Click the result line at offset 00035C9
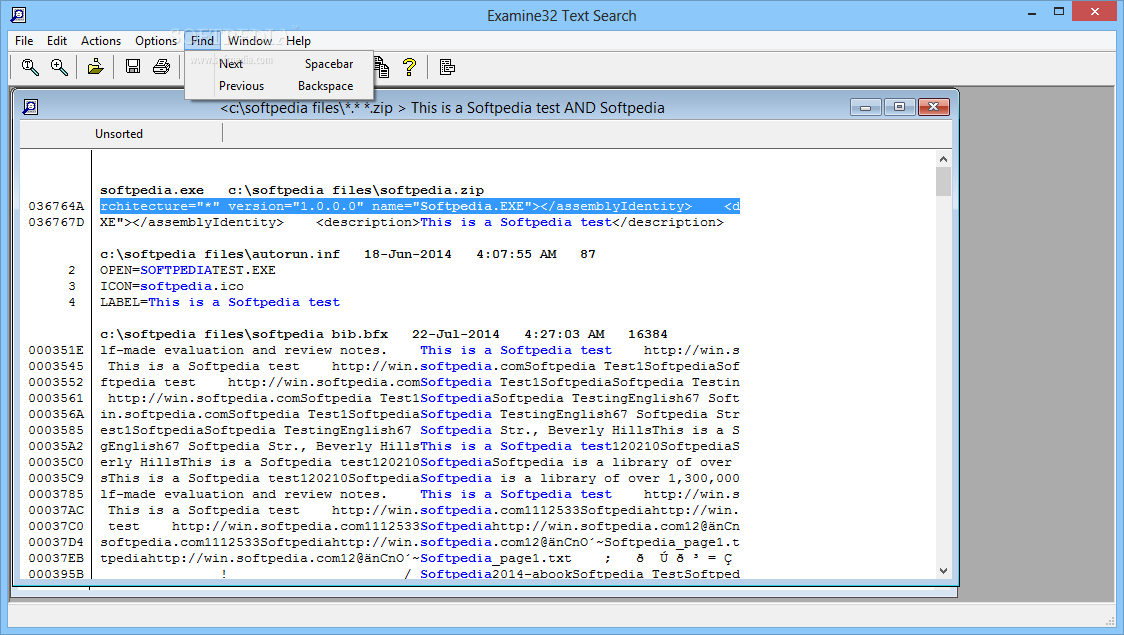The height and width of the screenshot is (635, 1124). (419, 478)
